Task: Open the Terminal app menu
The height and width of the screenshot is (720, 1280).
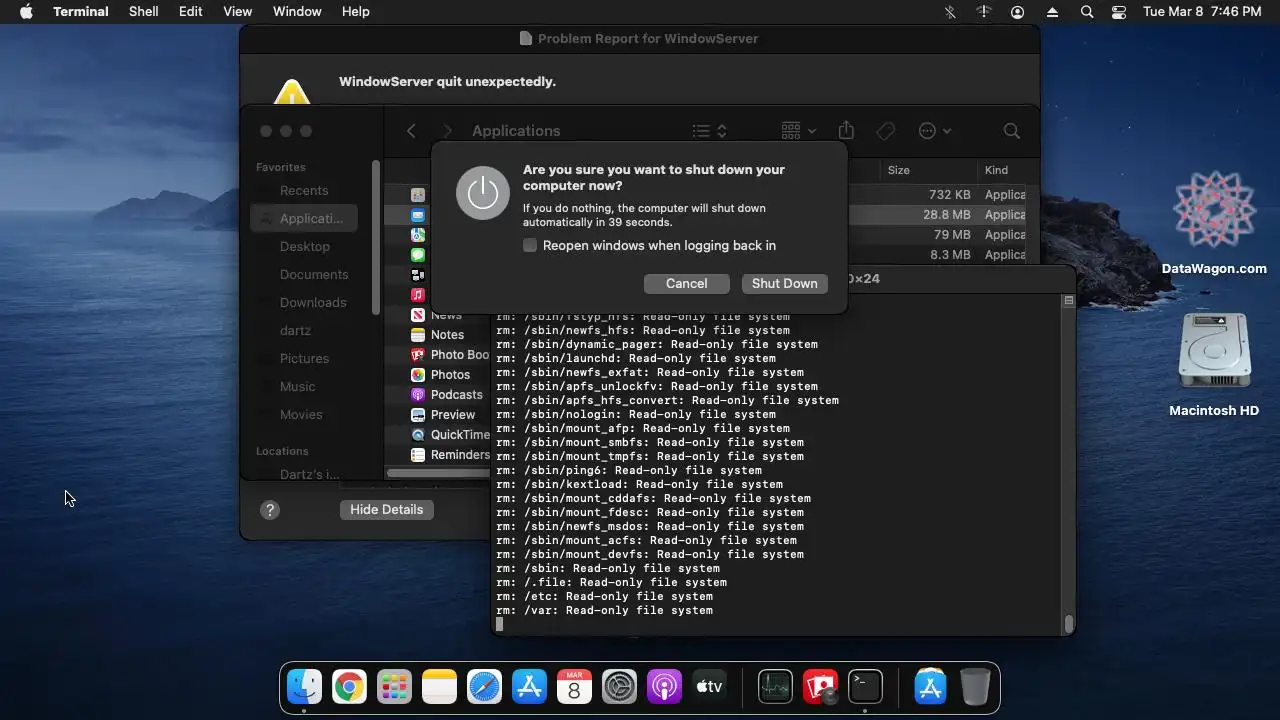Action: (x=81, y=12)
